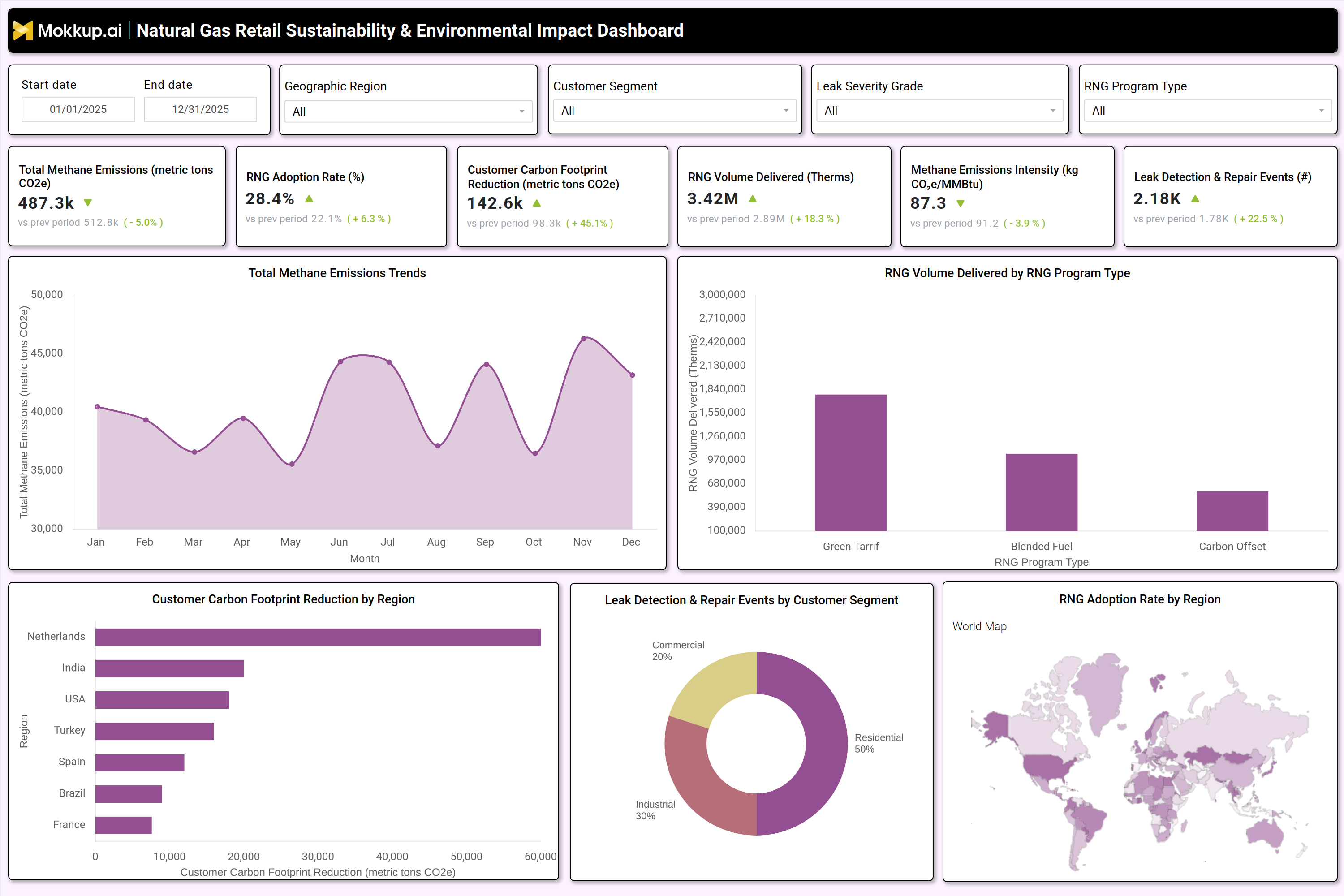1344x896 pixels.
Task: Select the Green Tarrif bar
Action: 851,462
